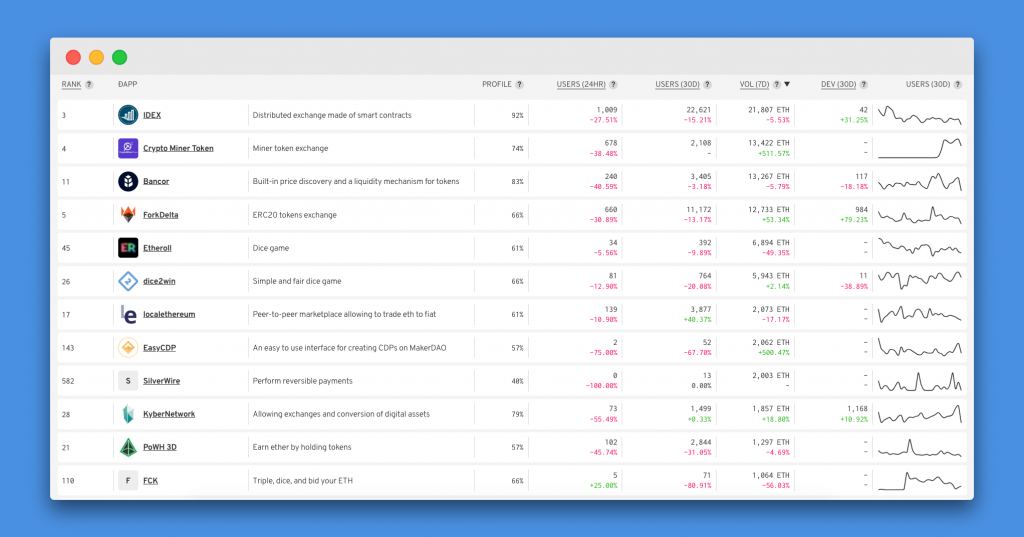Click the SilverWire users sparkline chart
The height and width of the screenshot is (537, 1024).
(920, 381)
